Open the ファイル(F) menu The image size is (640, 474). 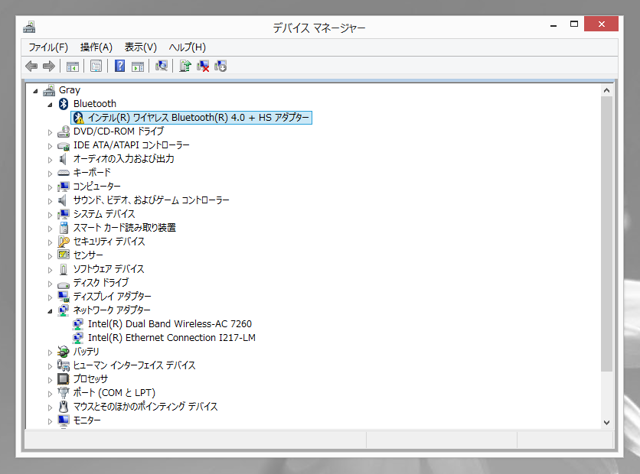pos(49,47)
